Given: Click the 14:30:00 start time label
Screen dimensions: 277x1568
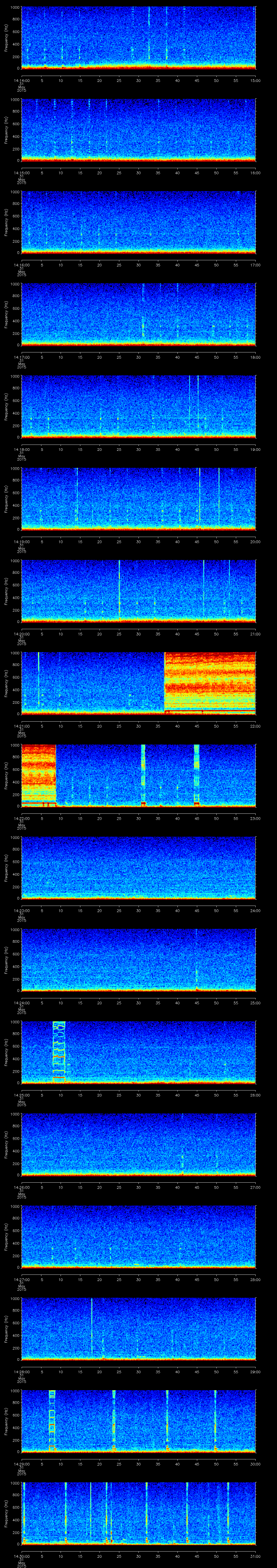Looking at the screenshot, I should click(x=21, y=1556).
